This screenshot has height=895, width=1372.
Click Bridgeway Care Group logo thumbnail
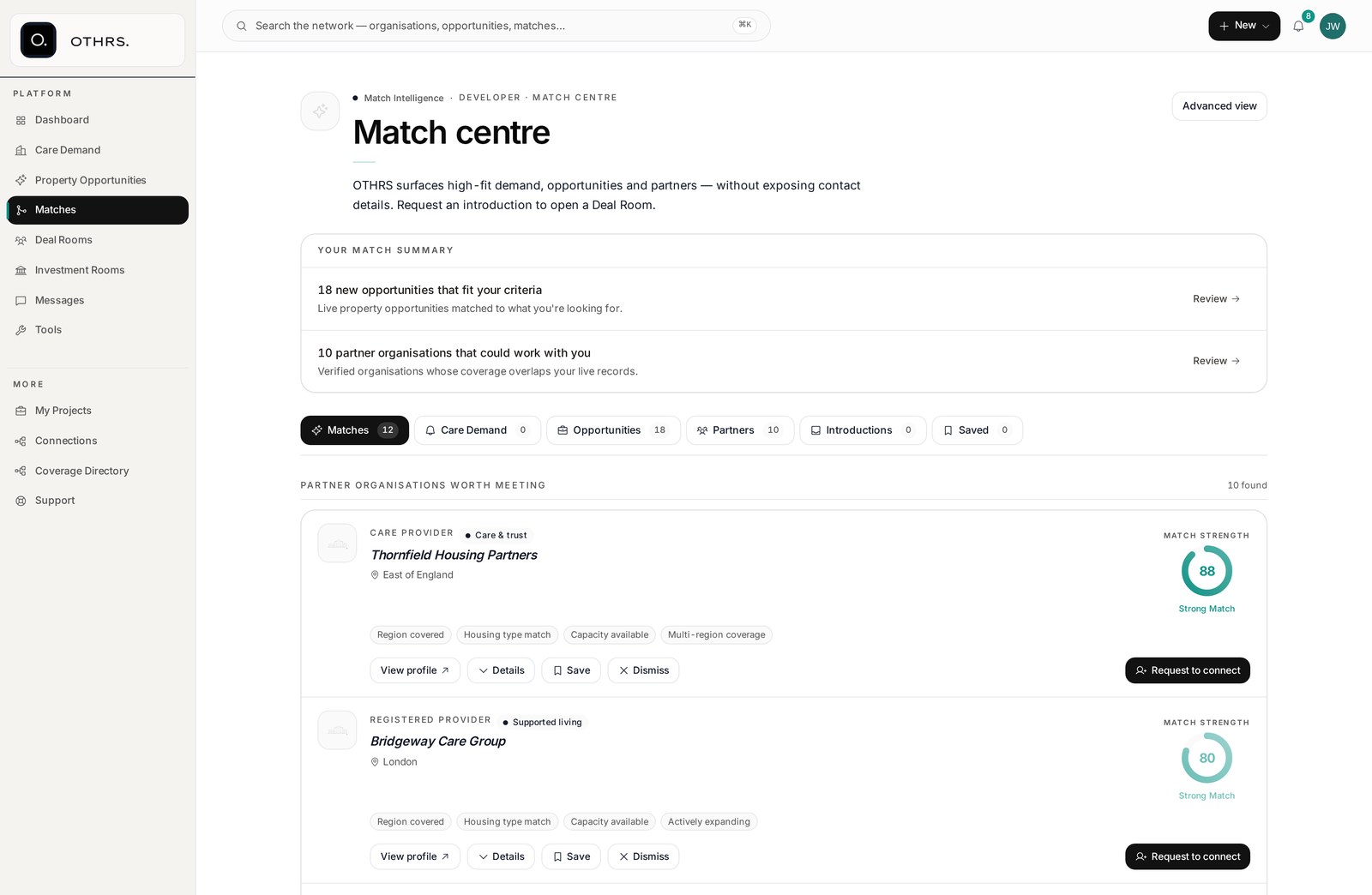point(337,730)
